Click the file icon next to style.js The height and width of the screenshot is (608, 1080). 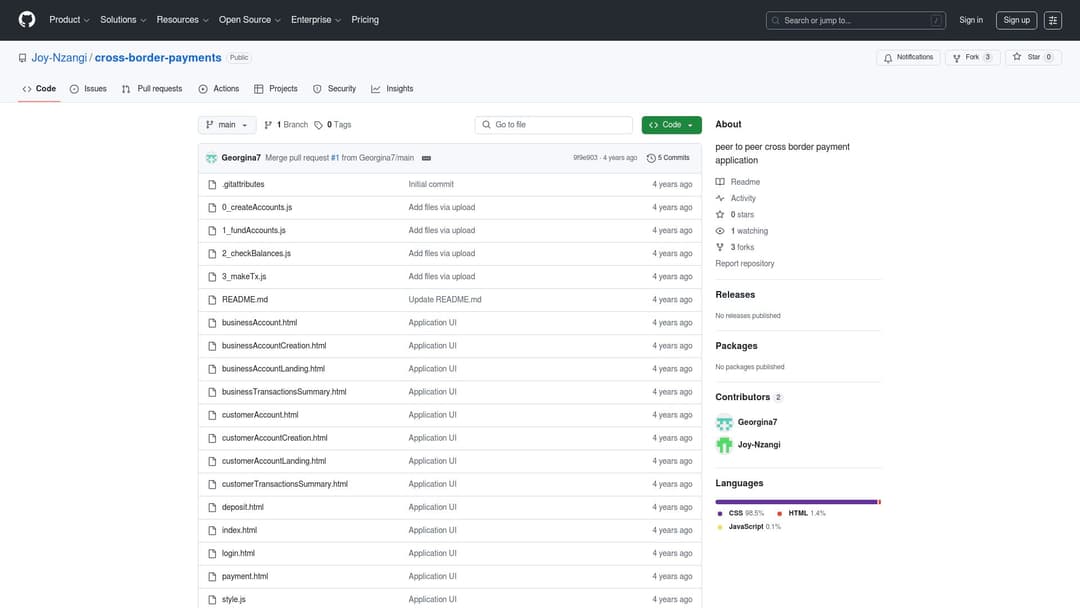pyautogui.click(x=212, y=600)
